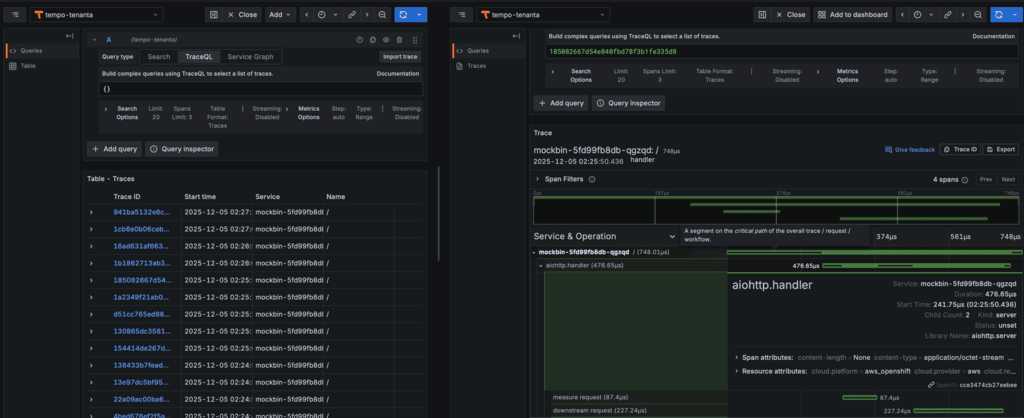Click left pane widen/narrow pane icon
Screen dimensions: 1024x418
tap(213, 14)
